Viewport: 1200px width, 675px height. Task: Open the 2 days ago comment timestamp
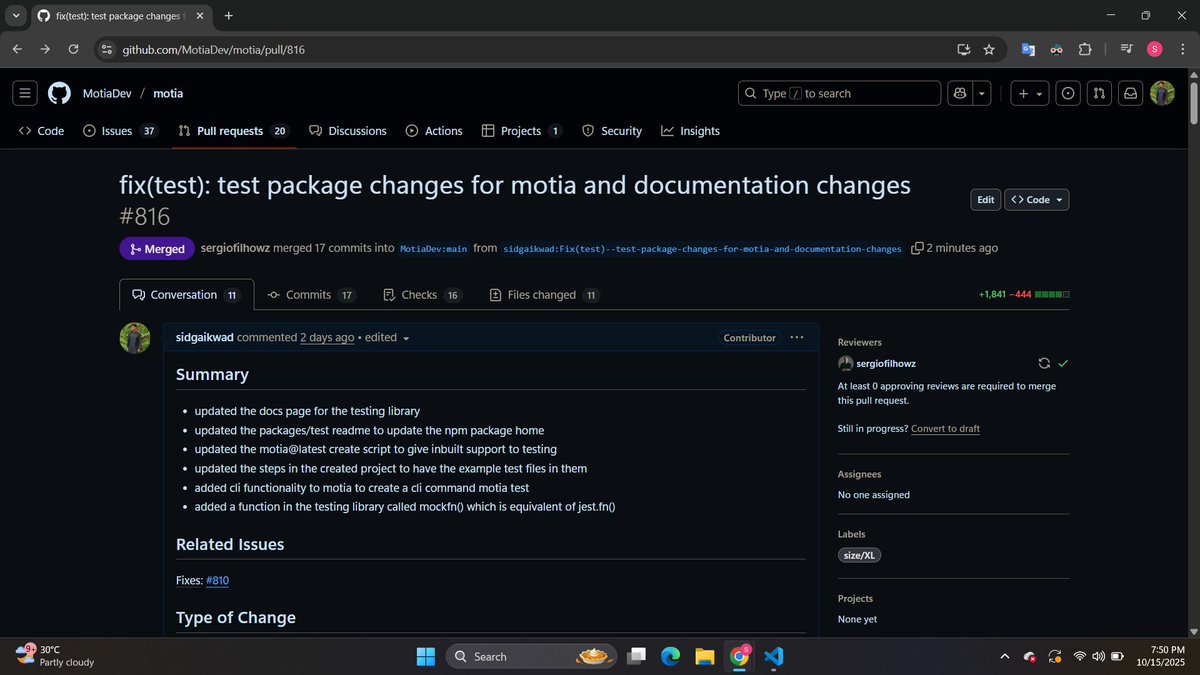pyautogui.click(x=327, y=338)
